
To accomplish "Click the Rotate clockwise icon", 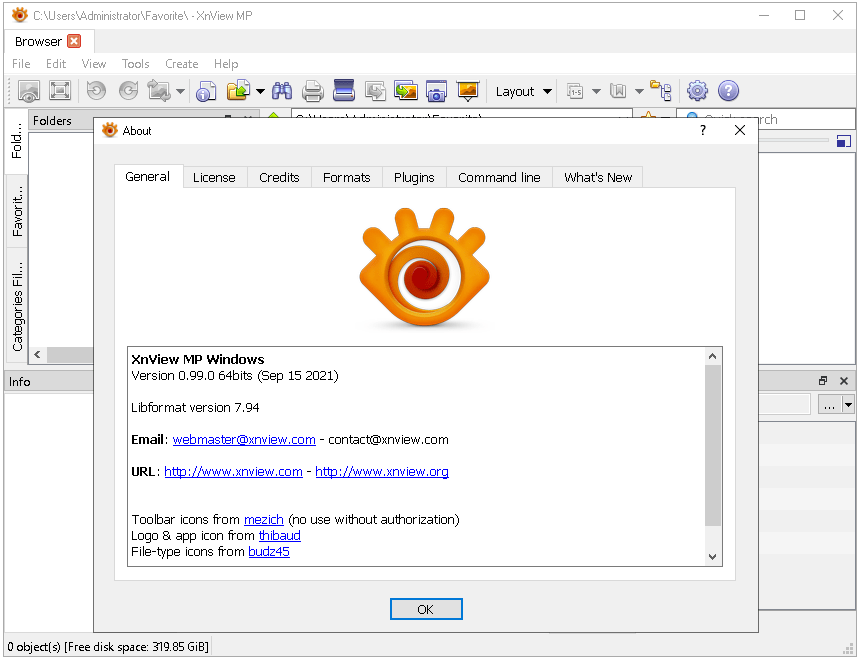I will (x=128, y=90).
